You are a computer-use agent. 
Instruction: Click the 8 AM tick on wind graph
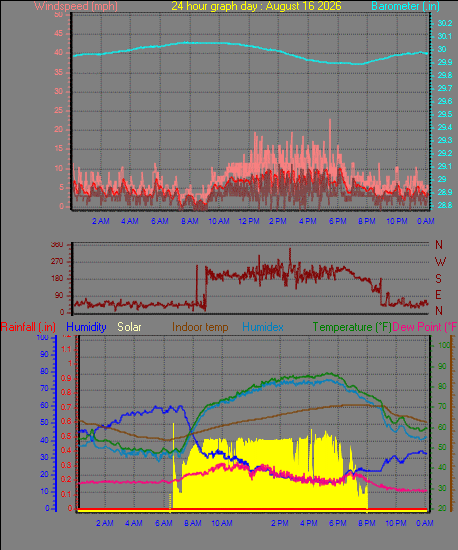click(190, 221)
